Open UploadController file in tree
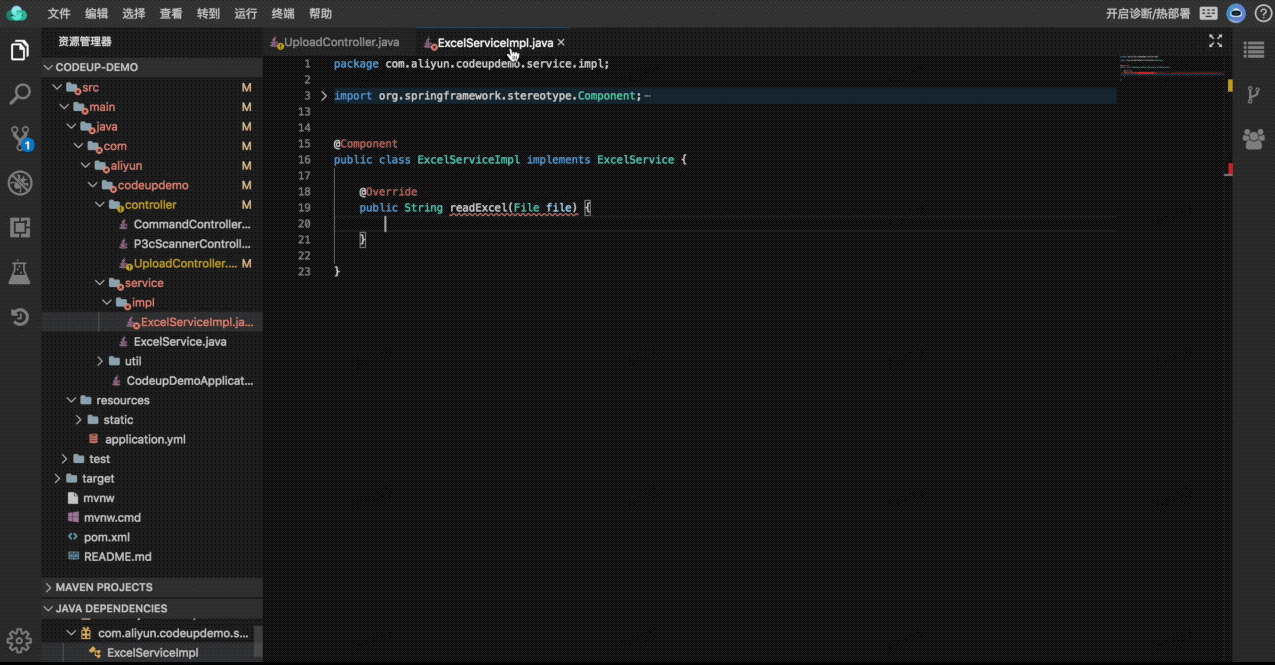1275x665 pixels. pyautogui.click(x=152, y=264)
